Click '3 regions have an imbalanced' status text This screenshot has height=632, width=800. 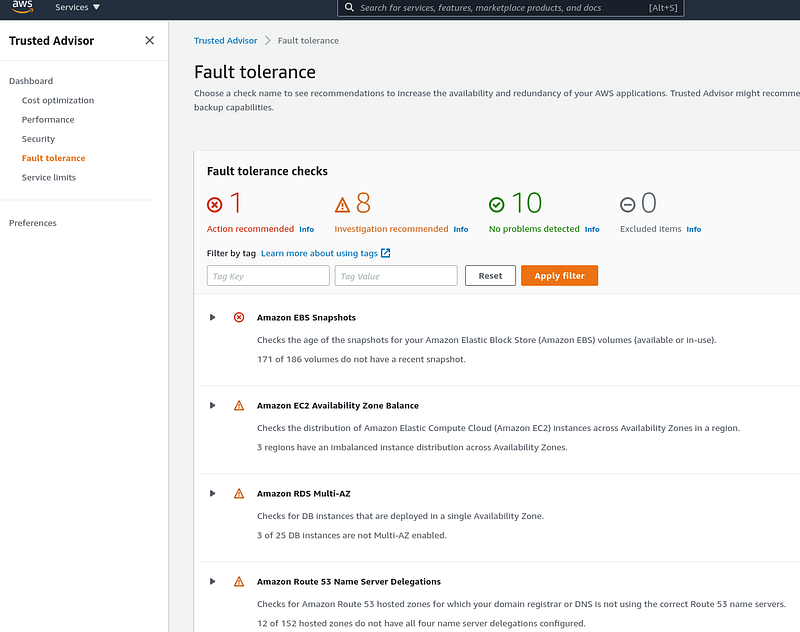tap(412, 447)
